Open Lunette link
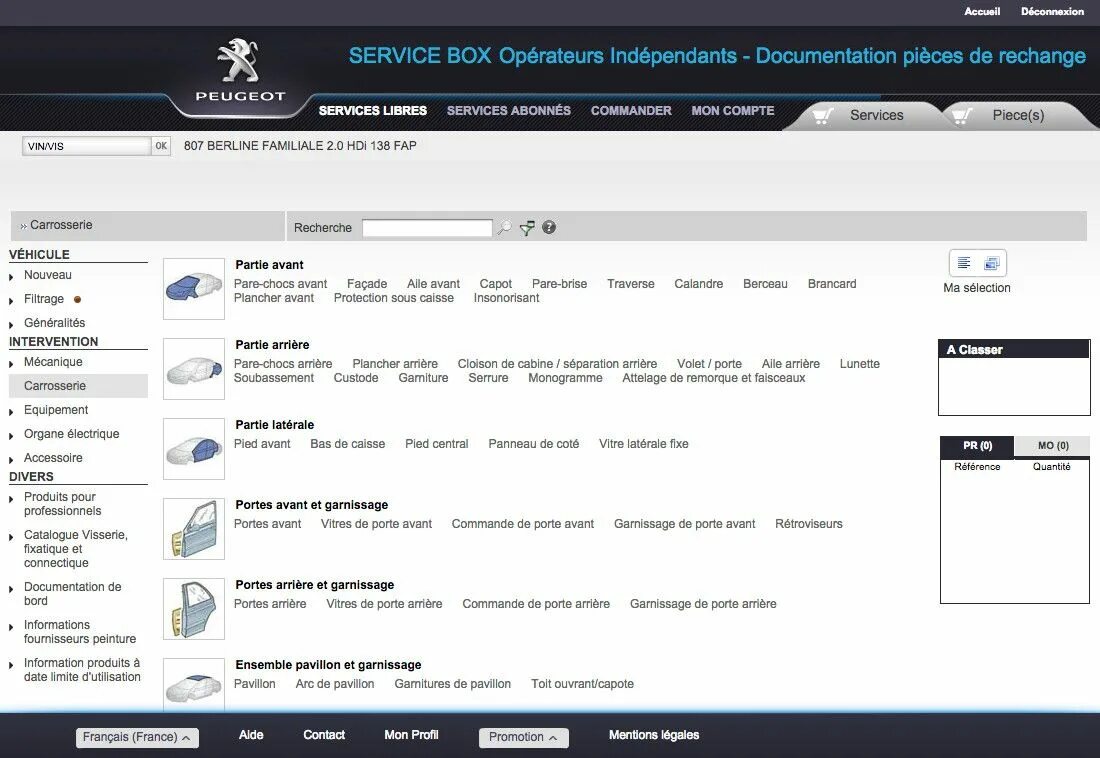The width and height of the screenshot is (1100, 758). click(859, 364)
